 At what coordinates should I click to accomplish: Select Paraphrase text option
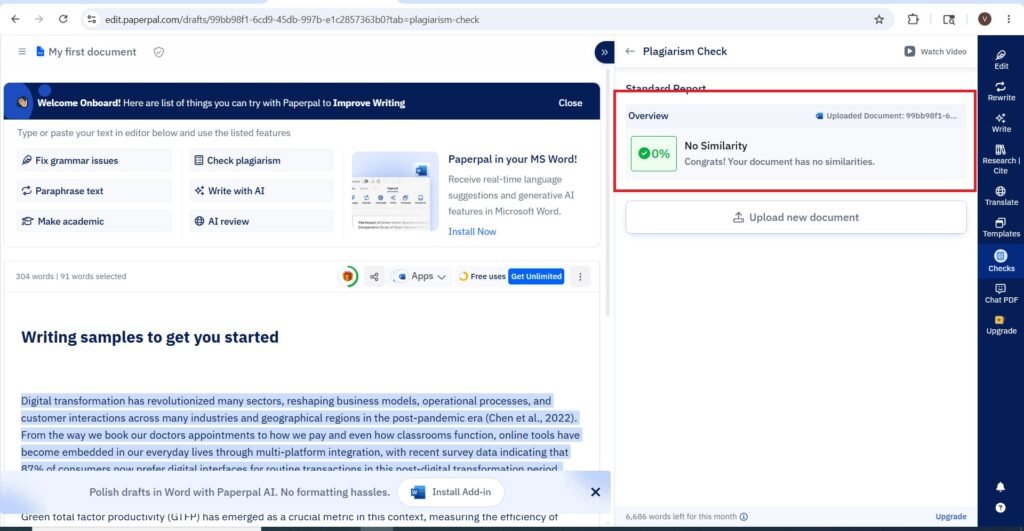click(x=94, y=191)
